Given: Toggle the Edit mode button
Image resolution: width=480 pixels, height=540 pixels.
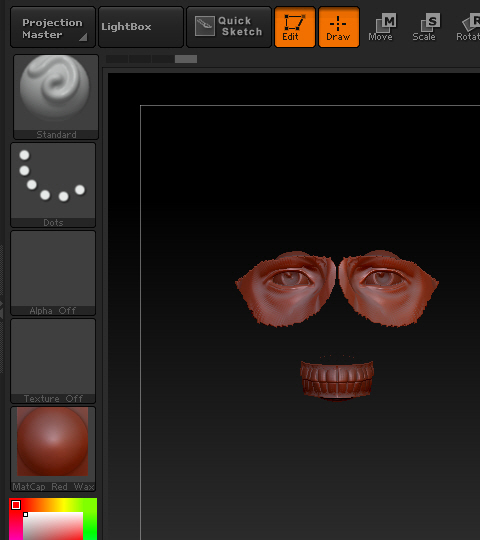Looking at the screenshot, I should point(295,27).
